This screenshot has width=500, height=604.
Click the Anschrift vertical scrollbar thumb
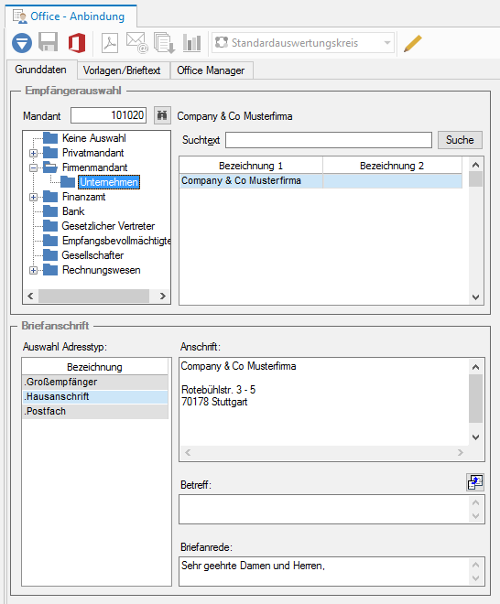pyautogui.click(x=476, y=399)
